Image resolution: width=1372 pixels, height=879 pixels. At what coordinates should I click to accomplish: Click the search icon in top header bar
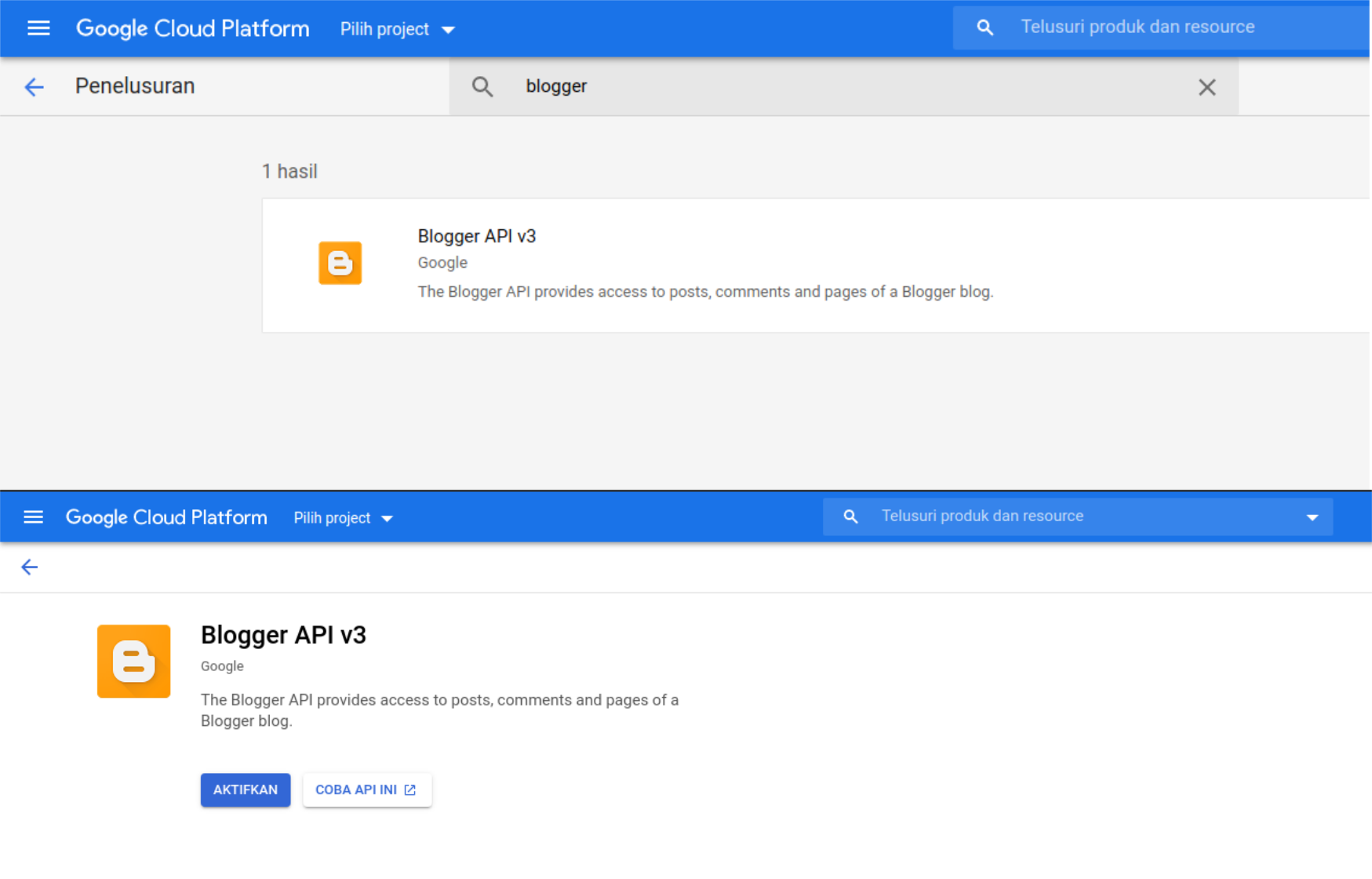(985, 28)
